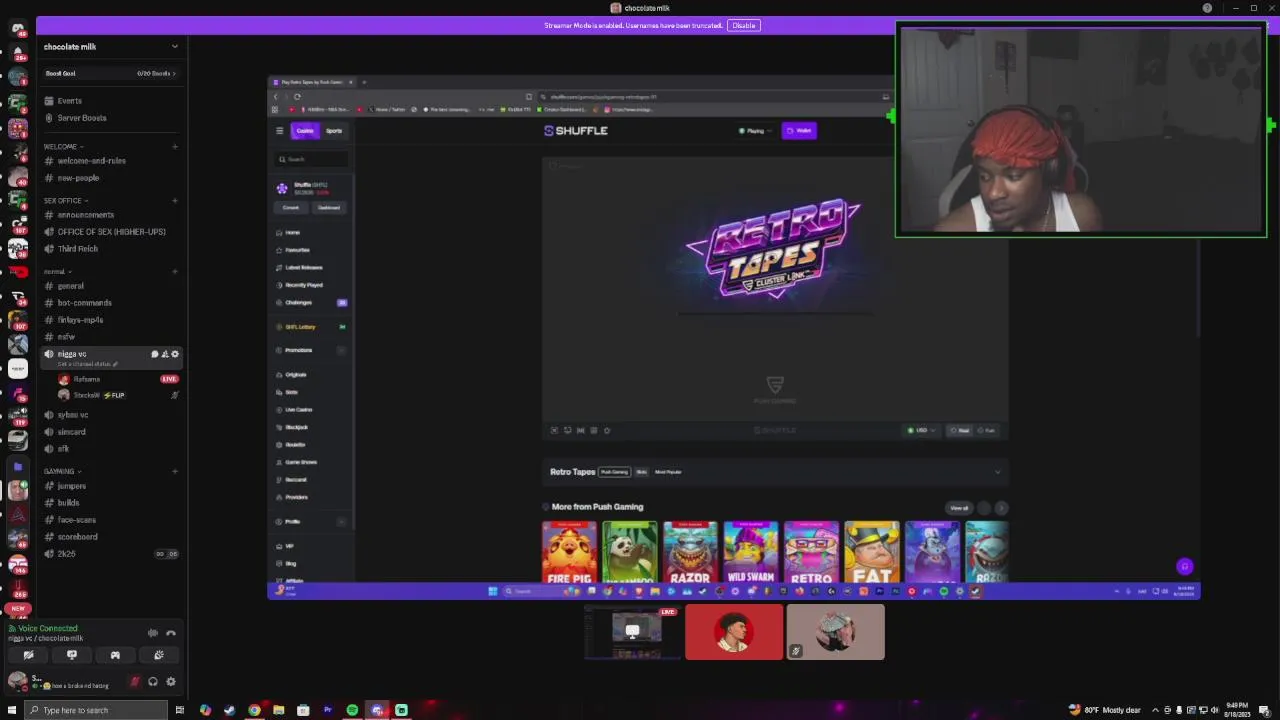Screen dimensions: 1280x720
Task: Click the fullscreen icon below the game
Action: point(554,430)
